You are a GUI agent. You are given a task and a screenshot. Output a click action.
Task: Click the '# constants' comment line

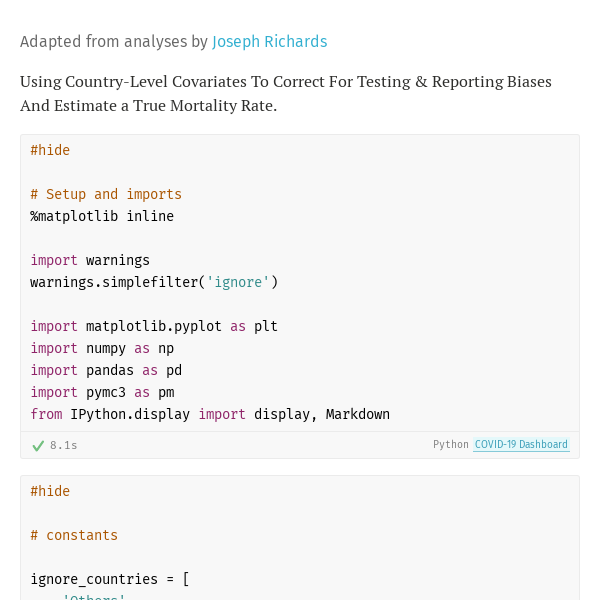coord(74,535)
